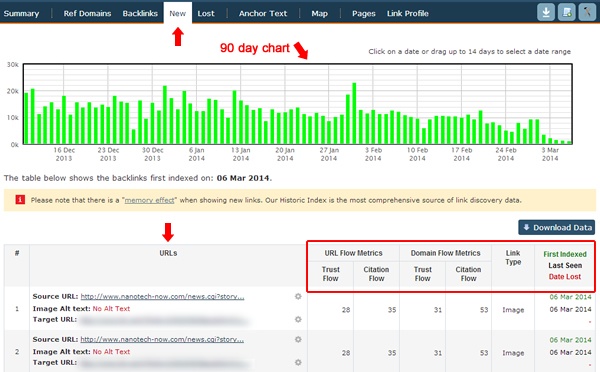Click row 2 red "No Alt Text" label

111,351
